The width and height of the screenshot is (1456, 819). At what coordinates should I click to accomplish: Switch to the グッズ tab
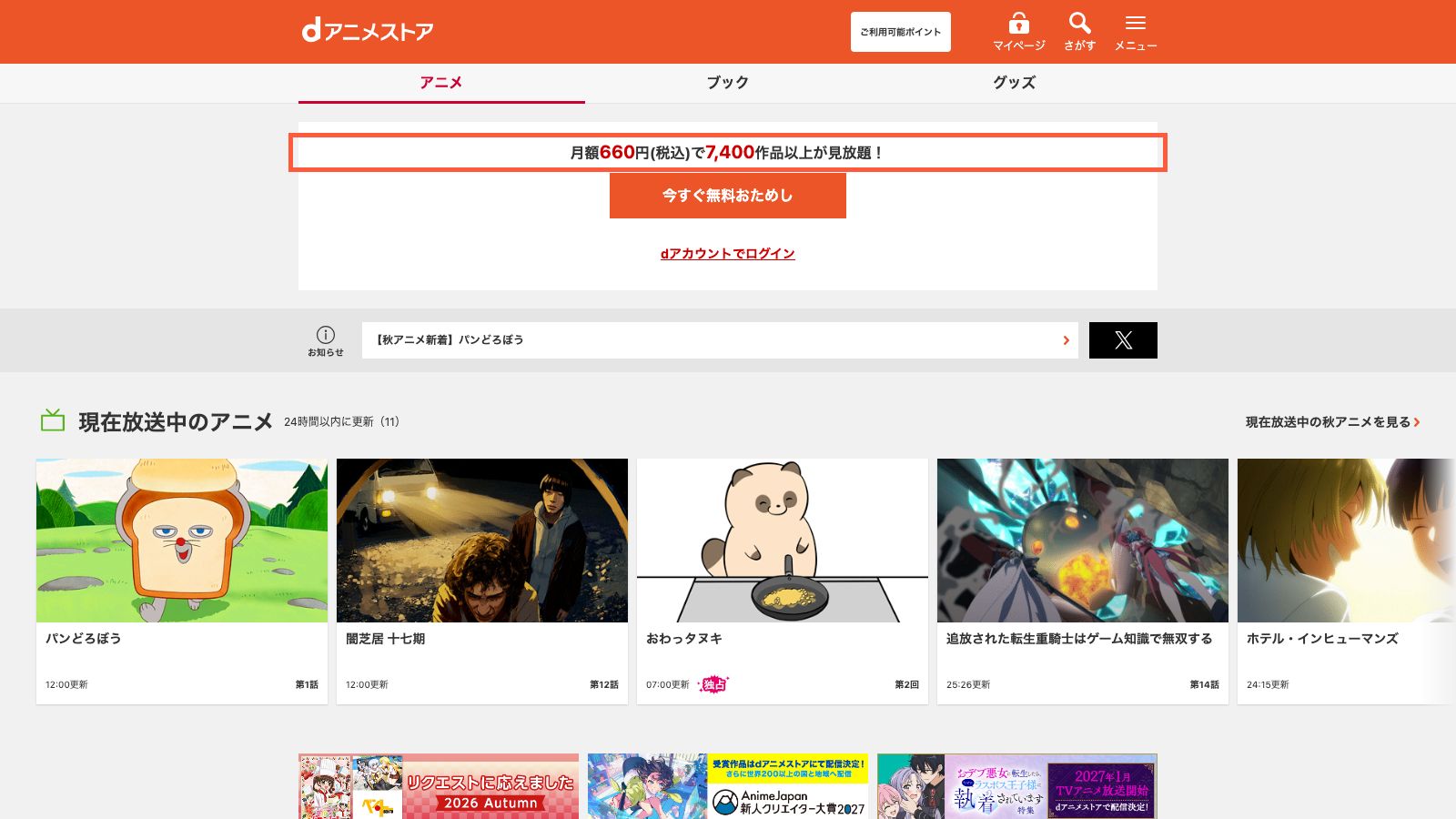coord(1014,83)
